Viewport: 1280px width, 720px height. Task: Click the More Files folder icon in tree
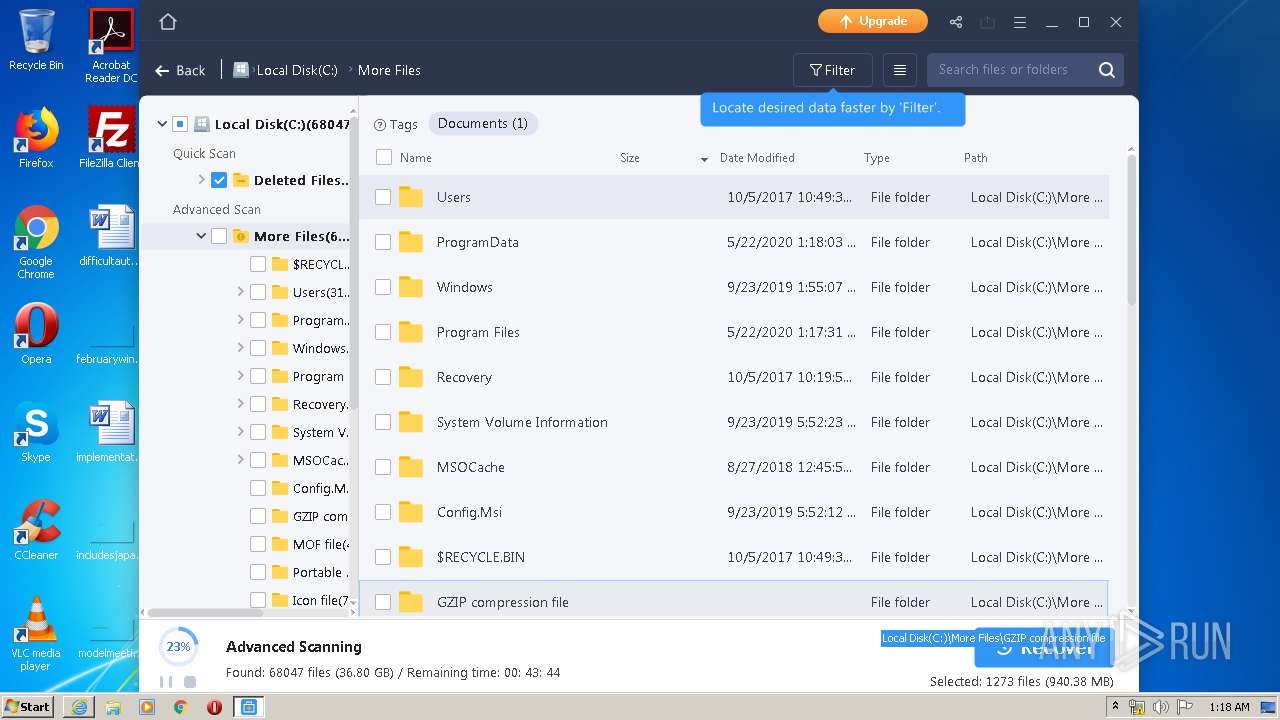point(241,236)
